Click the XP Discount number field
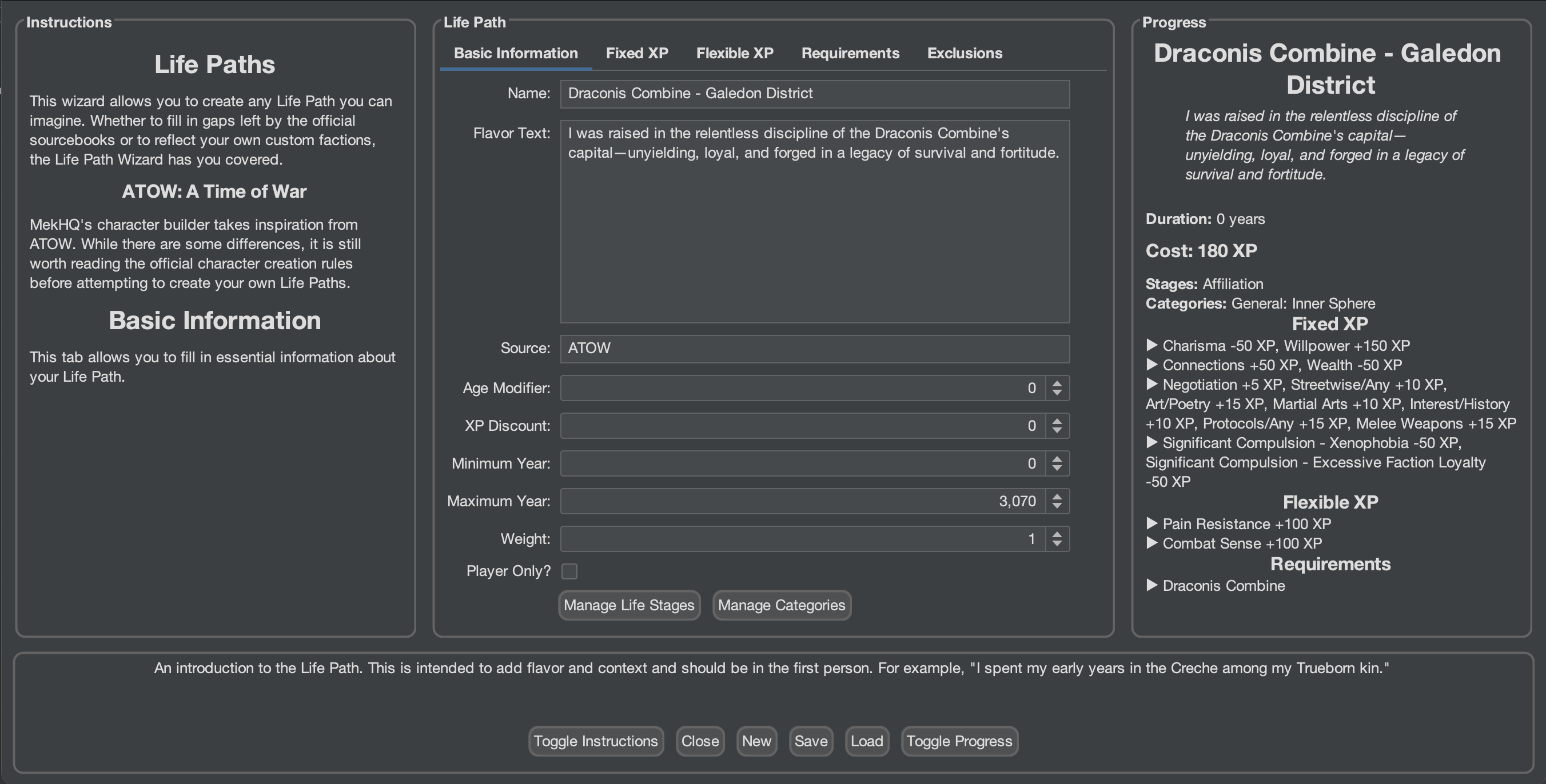Image resolution: width=1546 pixels, height=784 pixels. (x=803, y=426)
